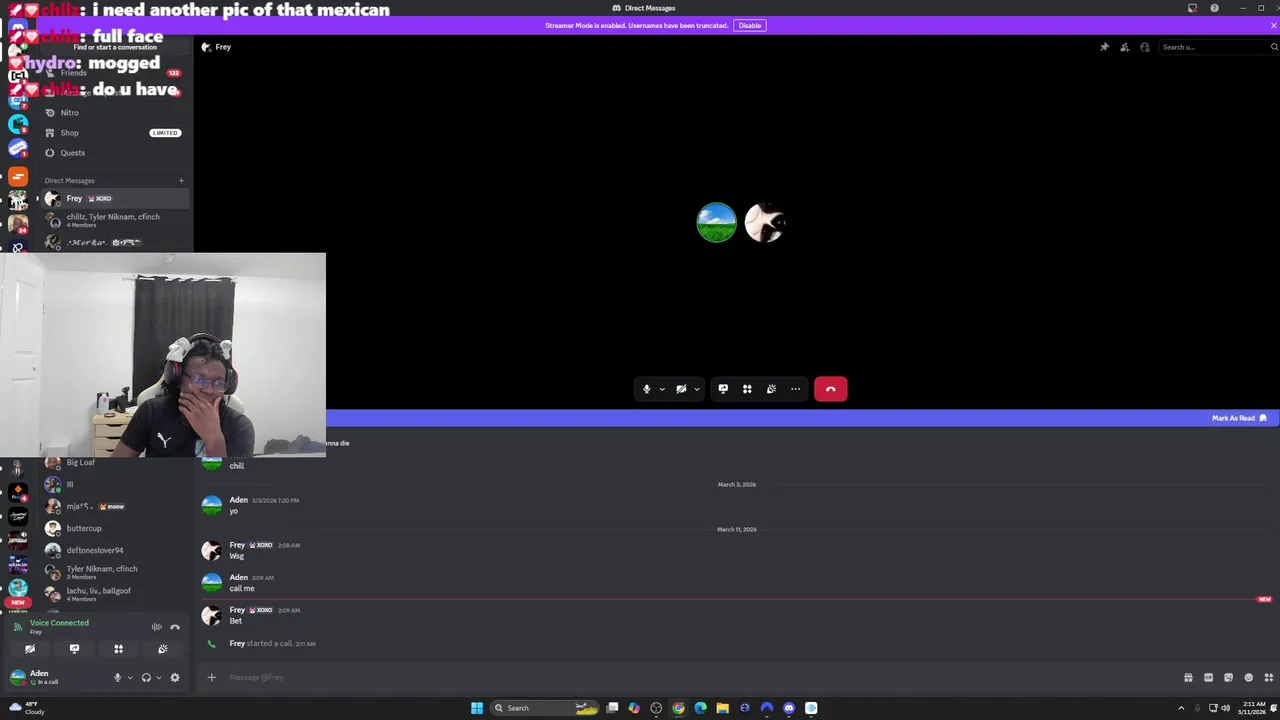This screenshot has height=720, width=1280.
Task: Click Mark As Read on the blue bar
Action: point(1239,418)
